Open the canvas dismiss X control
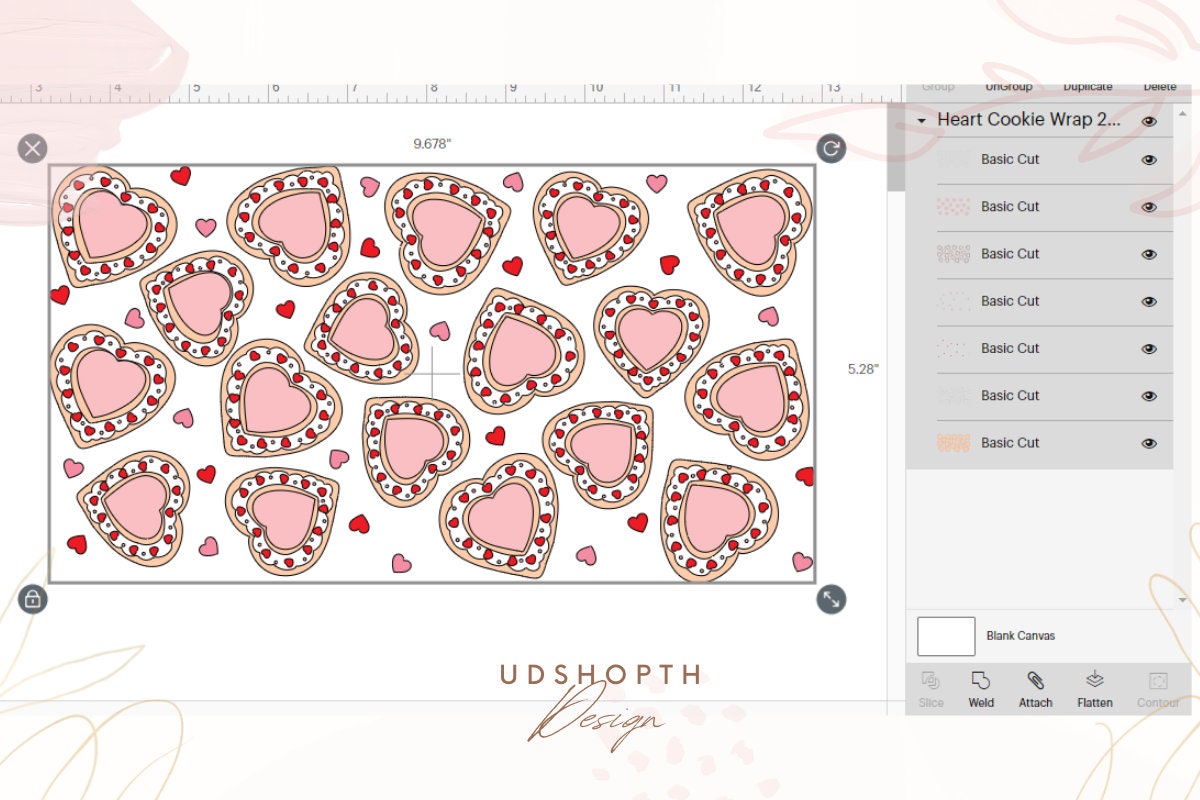1200x800 pixels. click(x=32, y=148)
